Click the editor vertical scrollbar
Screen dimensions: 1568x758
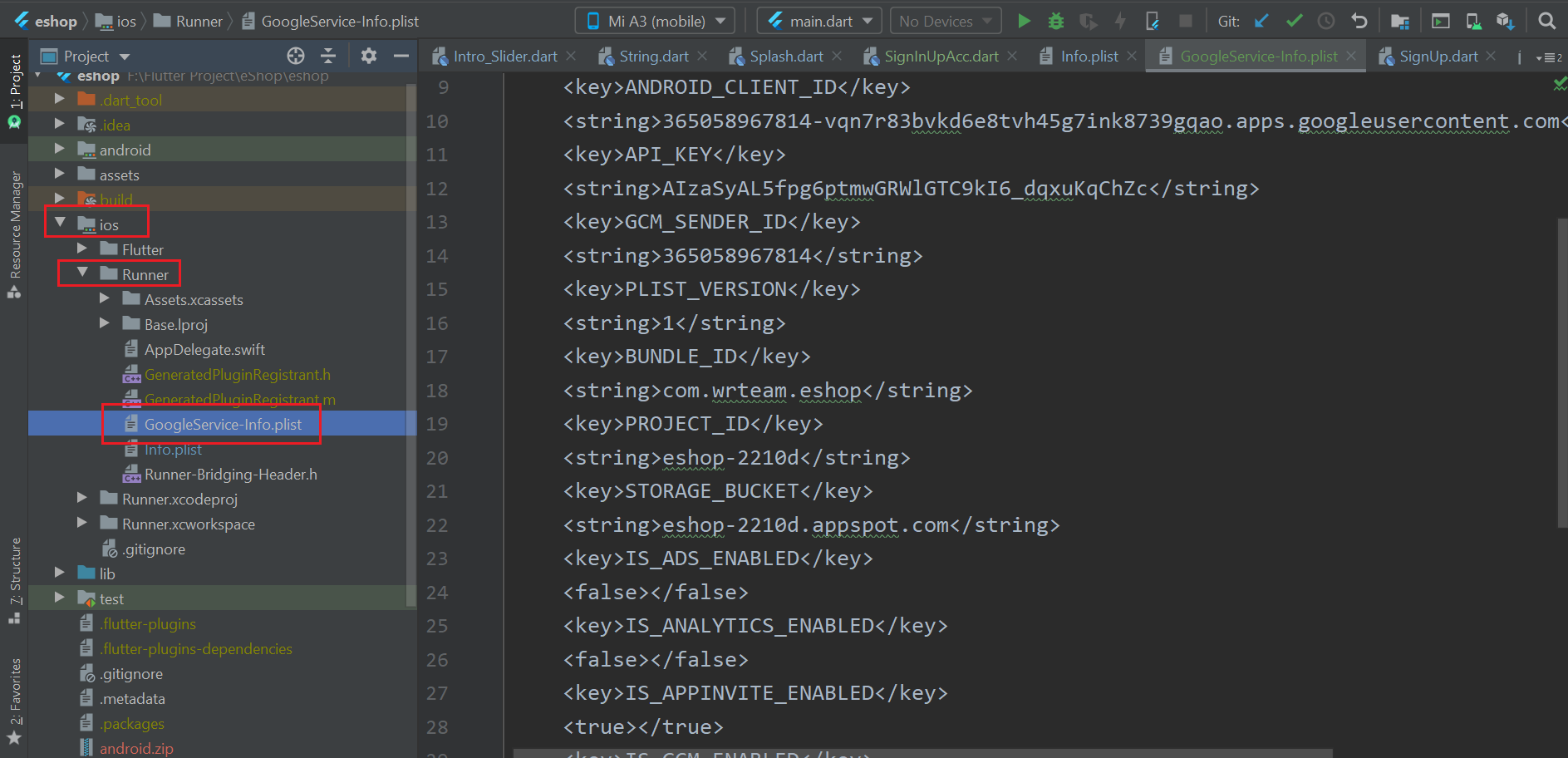[1562, 370]
